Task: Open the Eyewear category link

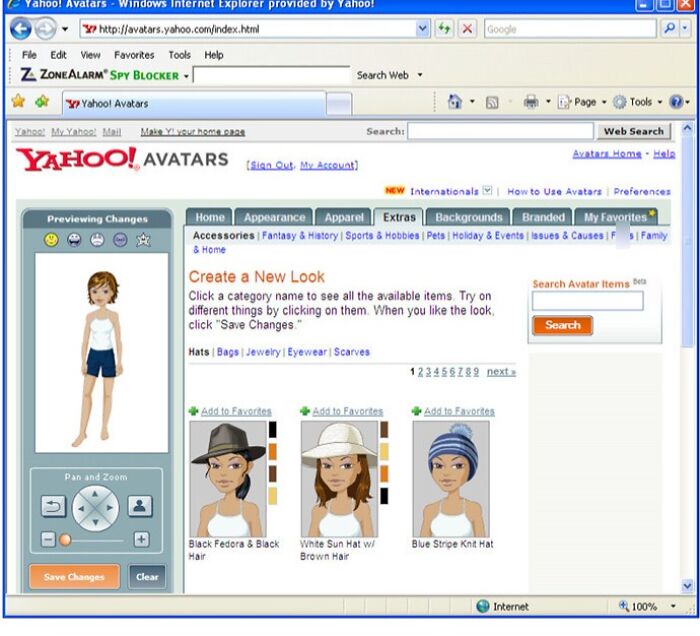Action: tap(307, 352)
